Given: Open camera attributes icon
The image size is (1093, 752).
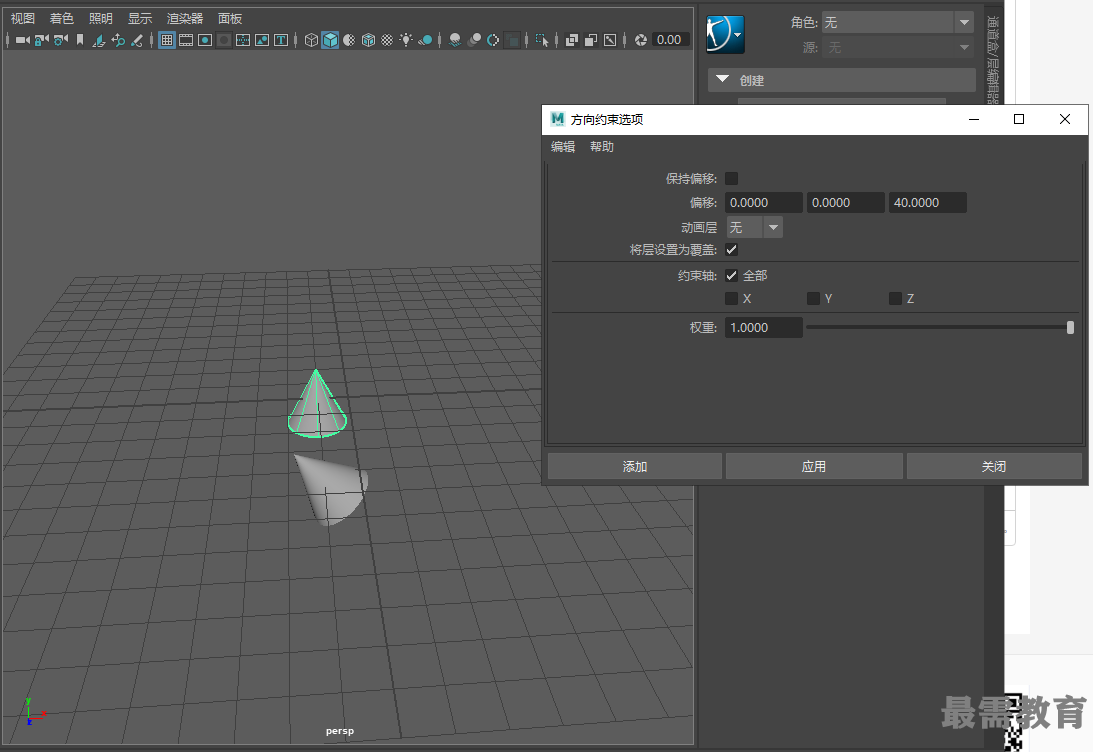Looking at the screenshot, I should coord(61,40).
